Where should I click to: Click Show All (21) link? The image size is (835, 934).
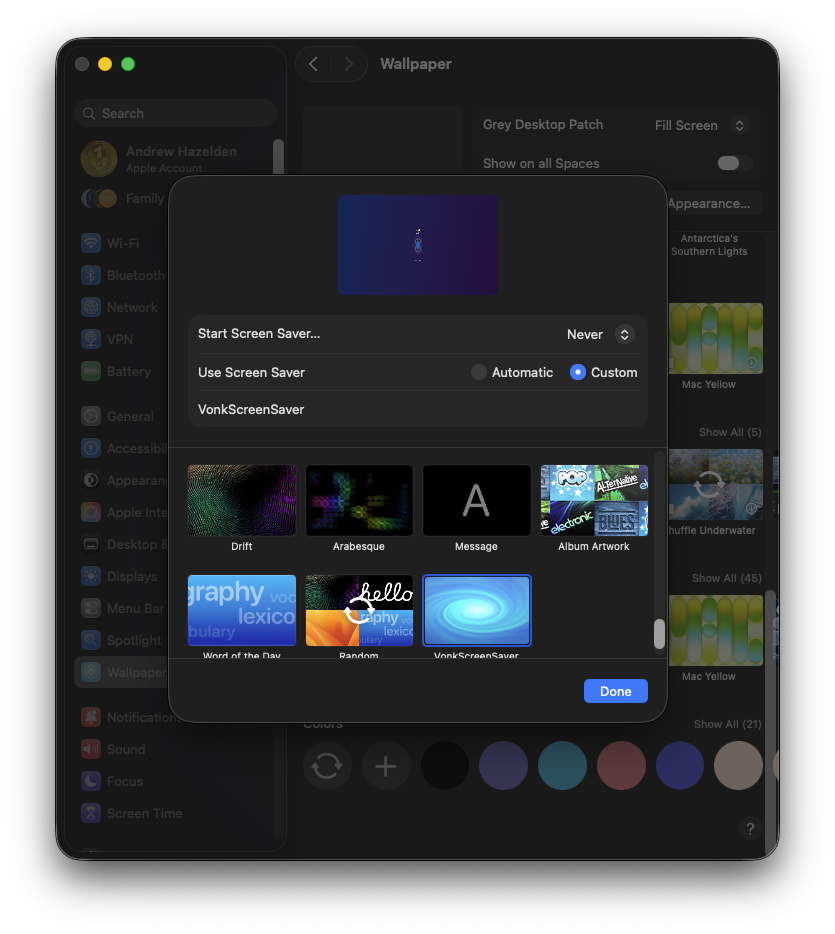pyautogui.click(x=727, y=724)
